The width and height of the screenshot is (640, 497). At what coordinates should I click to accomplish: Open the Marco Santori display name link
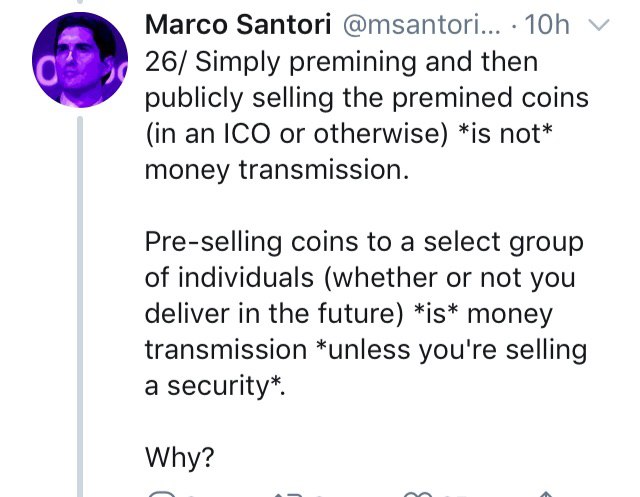(238, 24)
